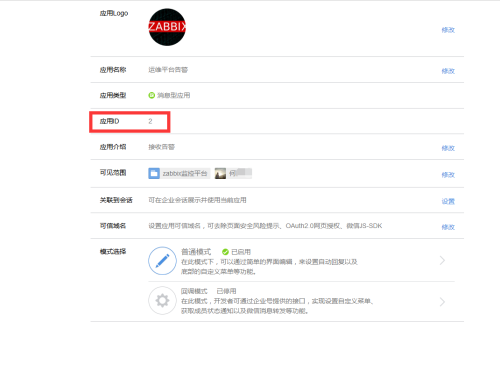Click the trusted domain description mentioning OAuth2.0

click(x=265, y=226)
